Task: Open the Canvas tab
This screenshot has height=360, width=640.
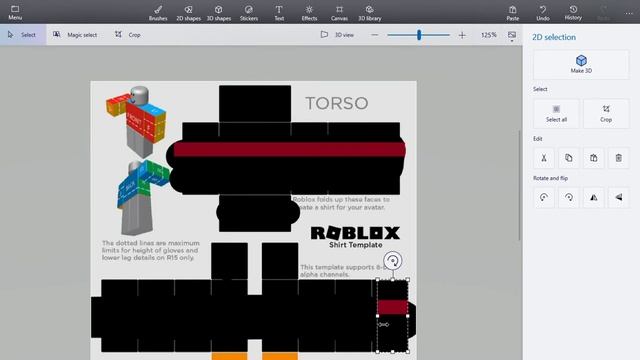Action: point(339,13)
